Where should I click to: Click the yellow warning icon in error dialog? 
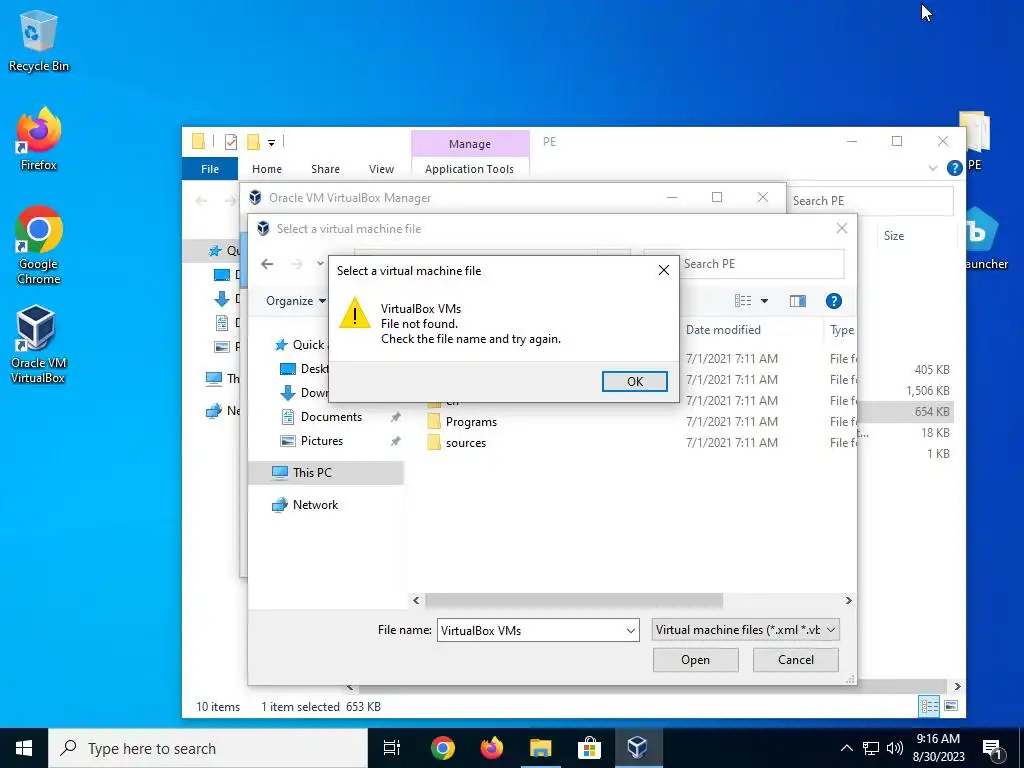coord(355,313)
